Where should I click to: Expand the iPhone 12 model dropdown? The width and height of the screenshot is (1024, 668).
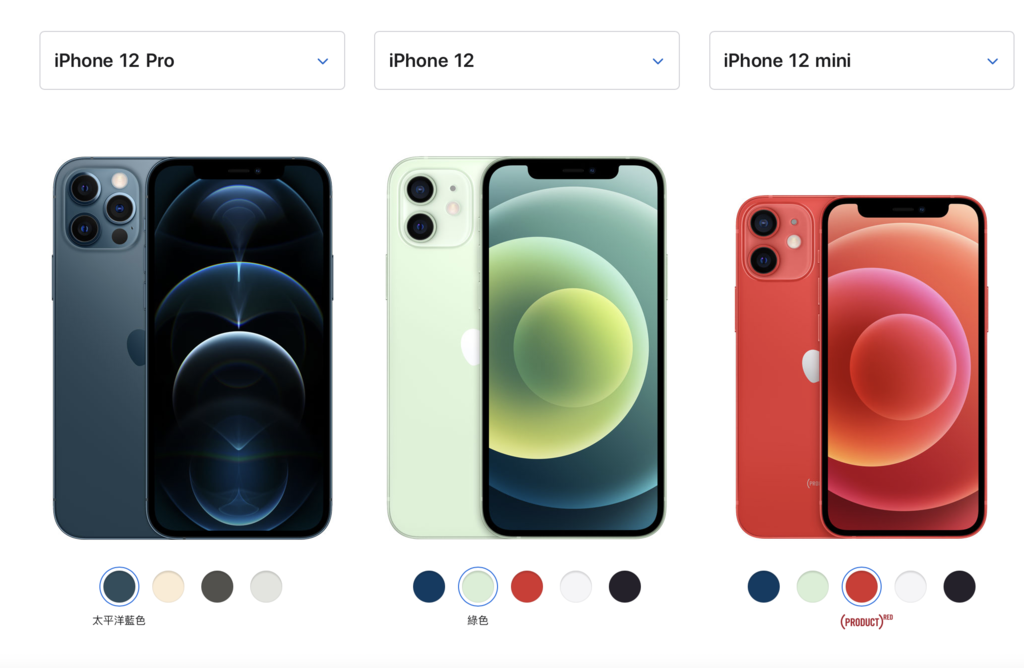526,61
